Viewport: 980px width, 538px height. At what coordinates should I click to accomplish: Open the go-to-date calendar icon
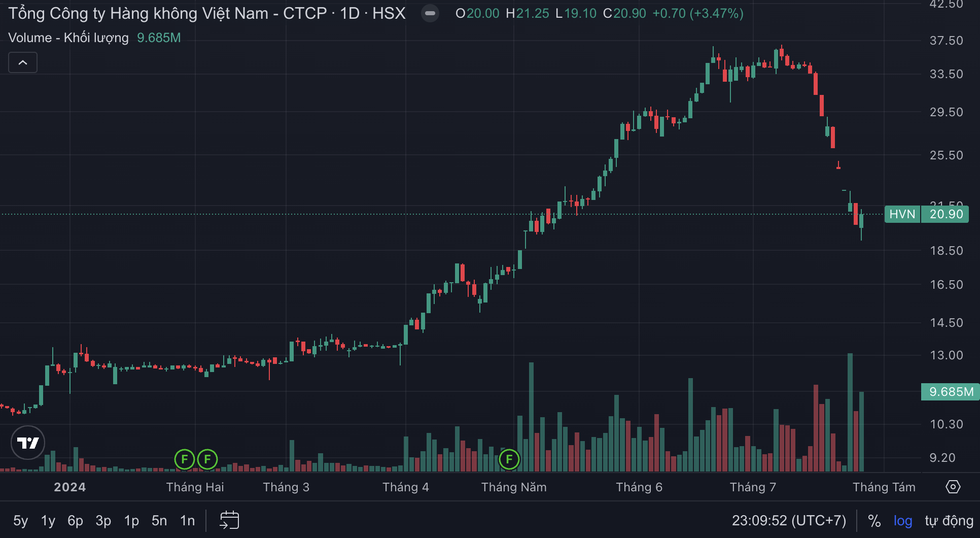tap(229, 520)
